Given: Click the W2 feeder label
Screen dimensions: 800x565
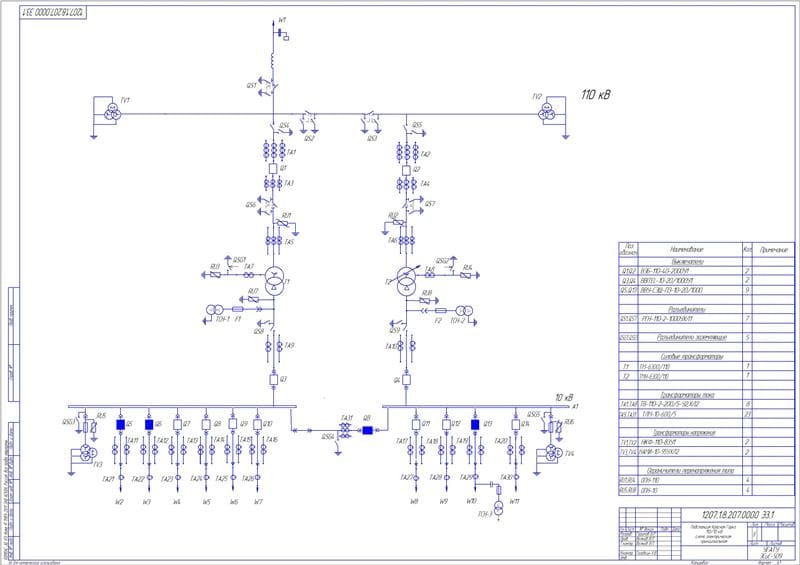Looking at the screenshot, I should click(119, 502).
